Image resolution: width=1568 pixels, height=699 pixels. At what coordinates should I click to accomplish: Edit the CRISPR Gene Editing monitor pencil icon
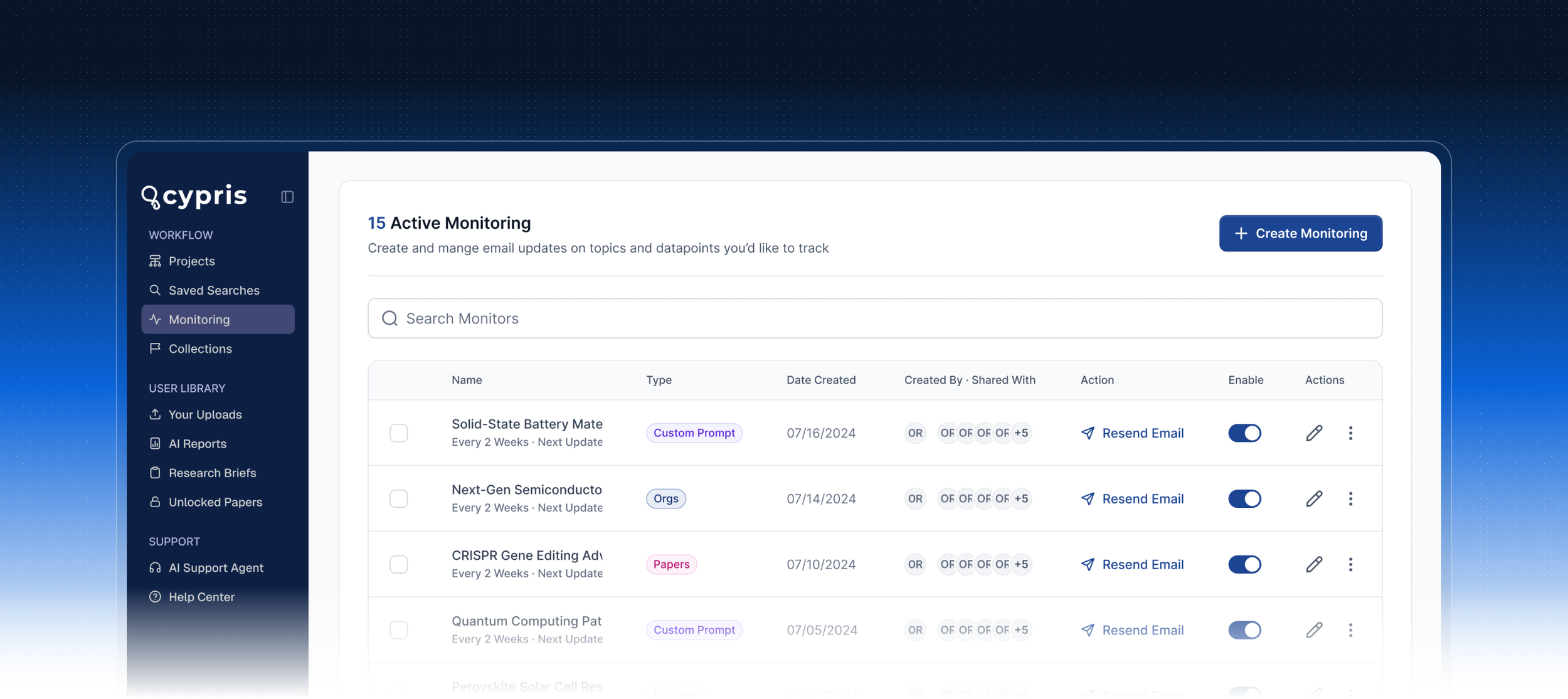1314,564
